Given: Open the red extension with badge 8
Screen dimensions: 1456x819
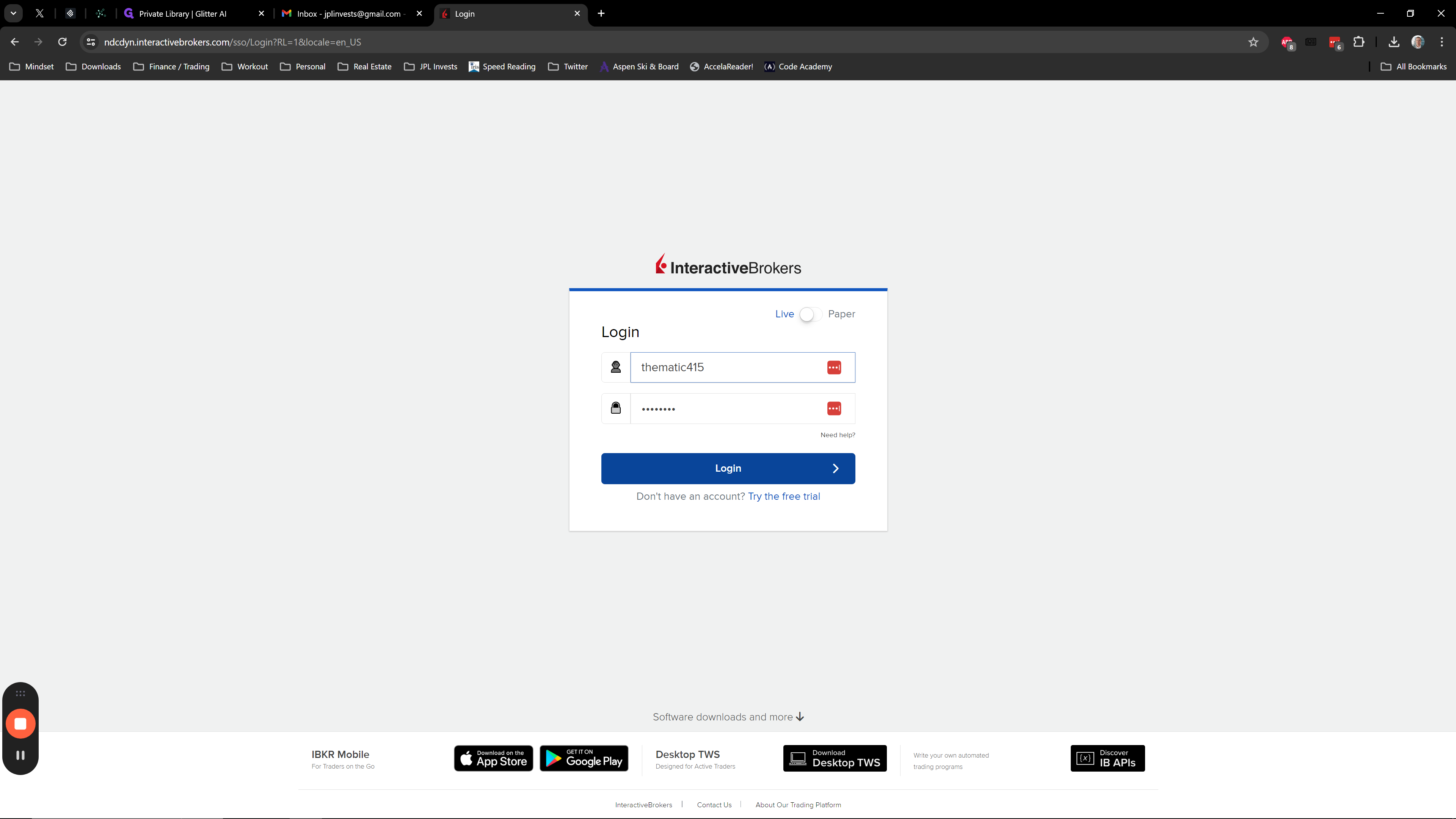Looking at the screenshot, I should coord(1287,42).
